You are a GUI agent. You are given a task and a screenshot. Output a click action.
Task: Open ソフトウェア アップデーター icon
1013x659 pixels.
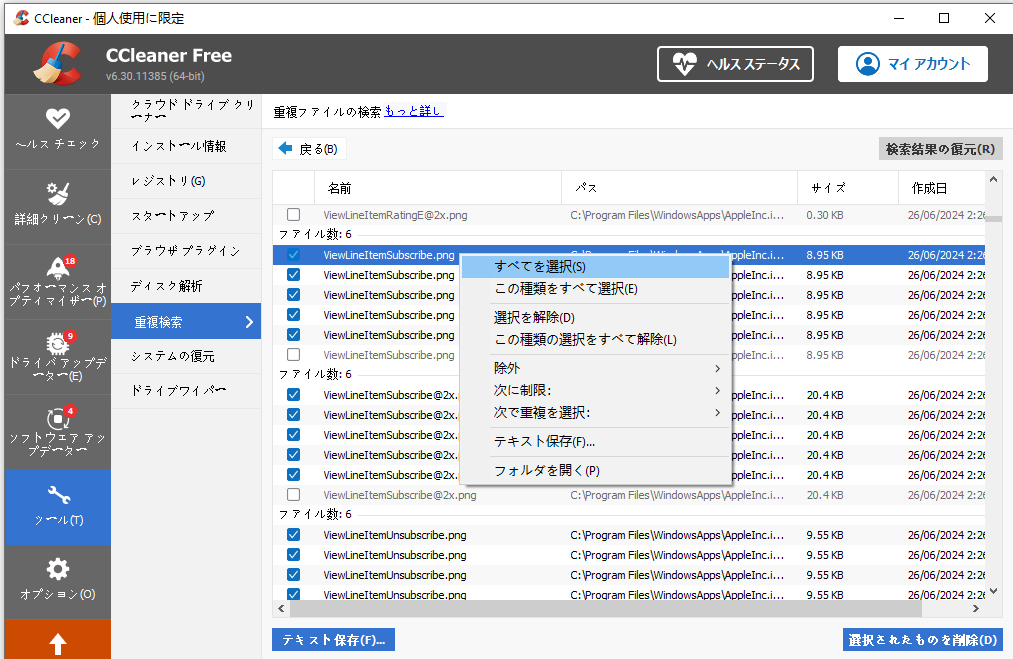point(59,418)
